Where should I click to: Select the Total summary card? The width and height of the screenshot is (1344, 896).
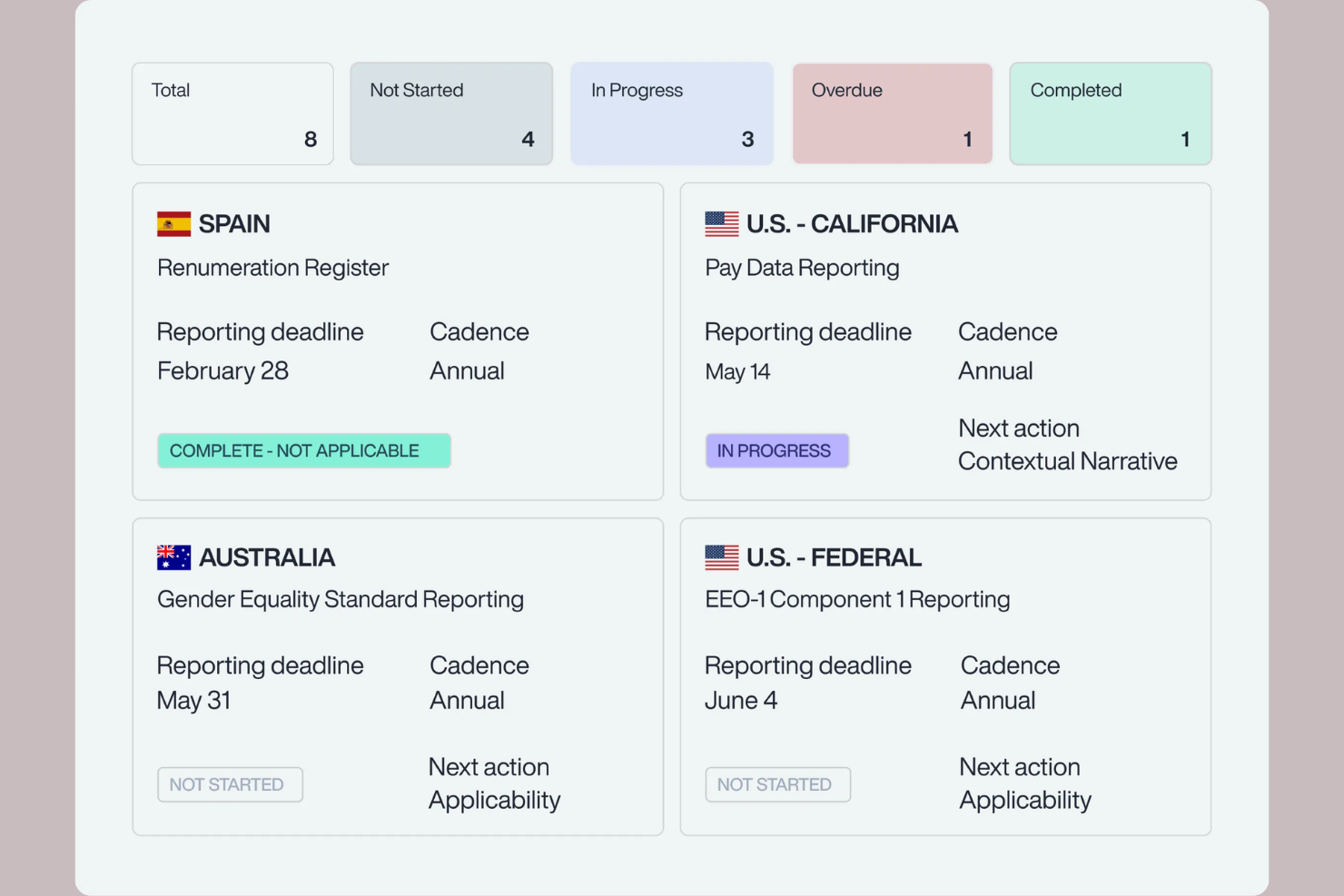tap(232, 113)
